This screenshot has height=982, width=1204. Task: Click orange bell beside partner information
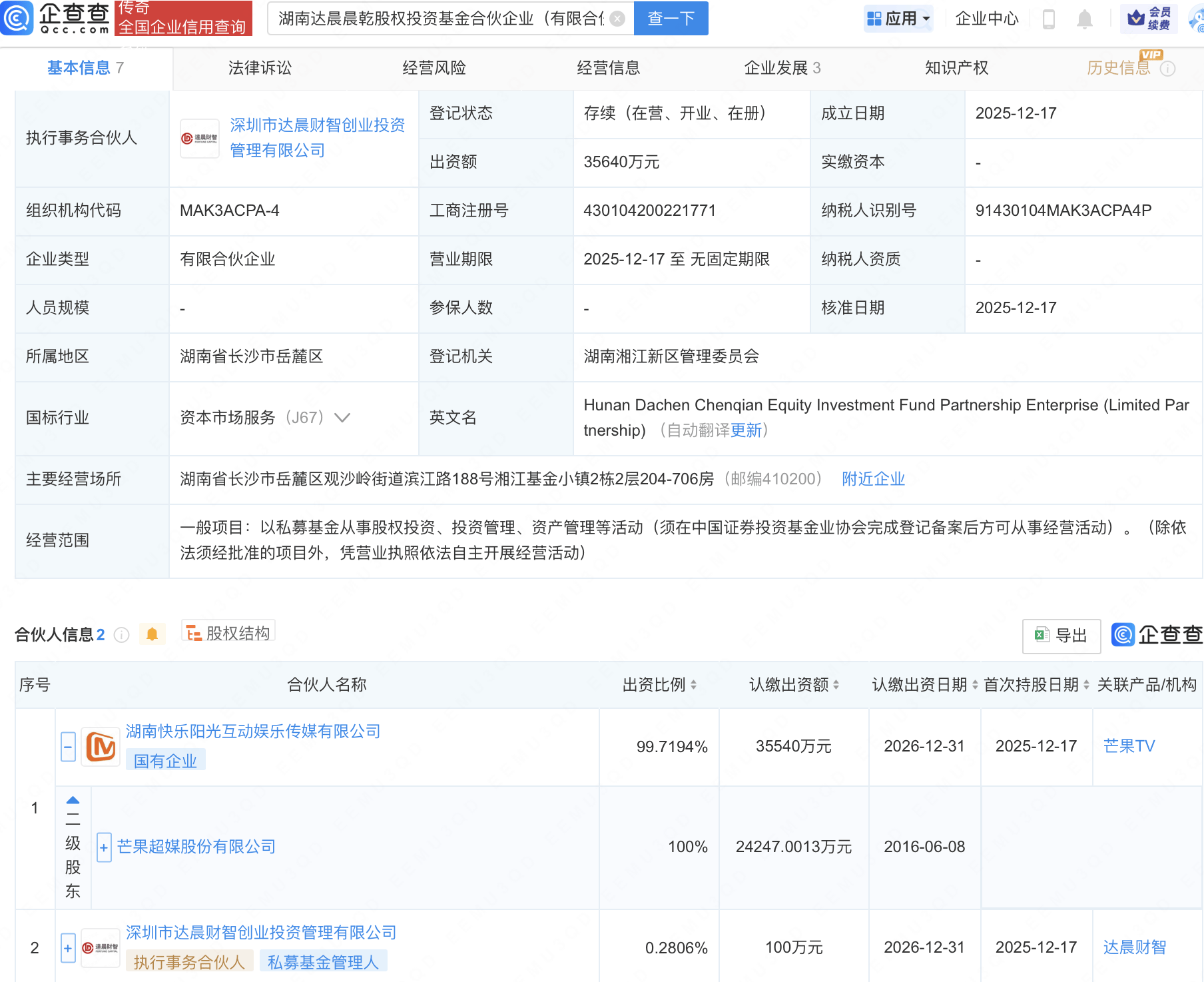coord(152,634)
